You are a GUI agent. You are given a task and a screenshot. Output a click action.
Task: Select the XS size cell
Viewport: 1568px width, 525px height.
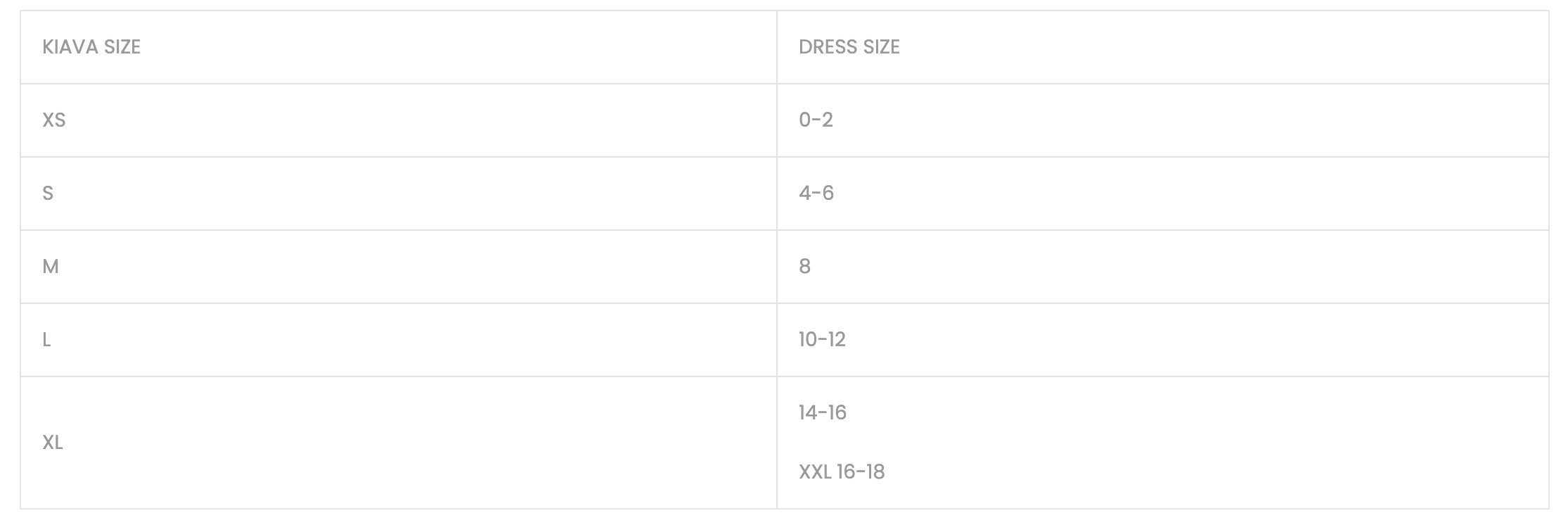pos(54,120)
